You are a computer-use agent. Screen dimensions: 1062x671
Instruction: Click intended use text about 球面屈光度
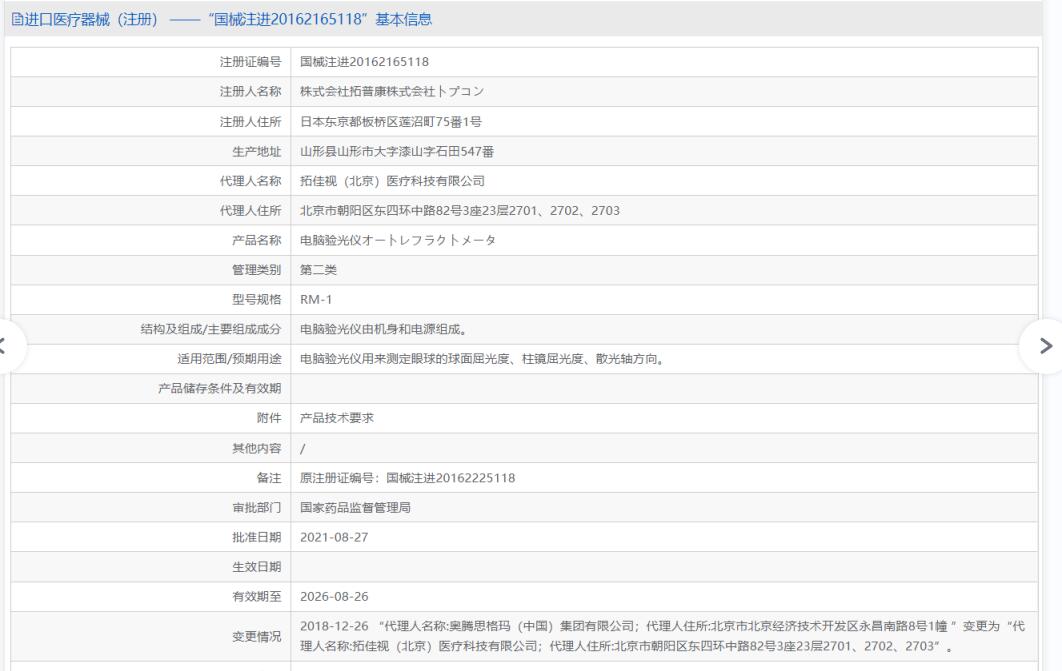click(482, 359)
